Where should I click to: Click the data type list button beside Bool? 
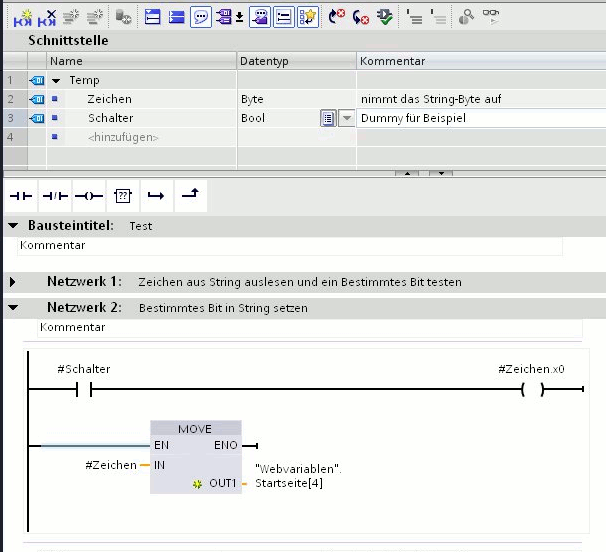(x=328, y=118)
